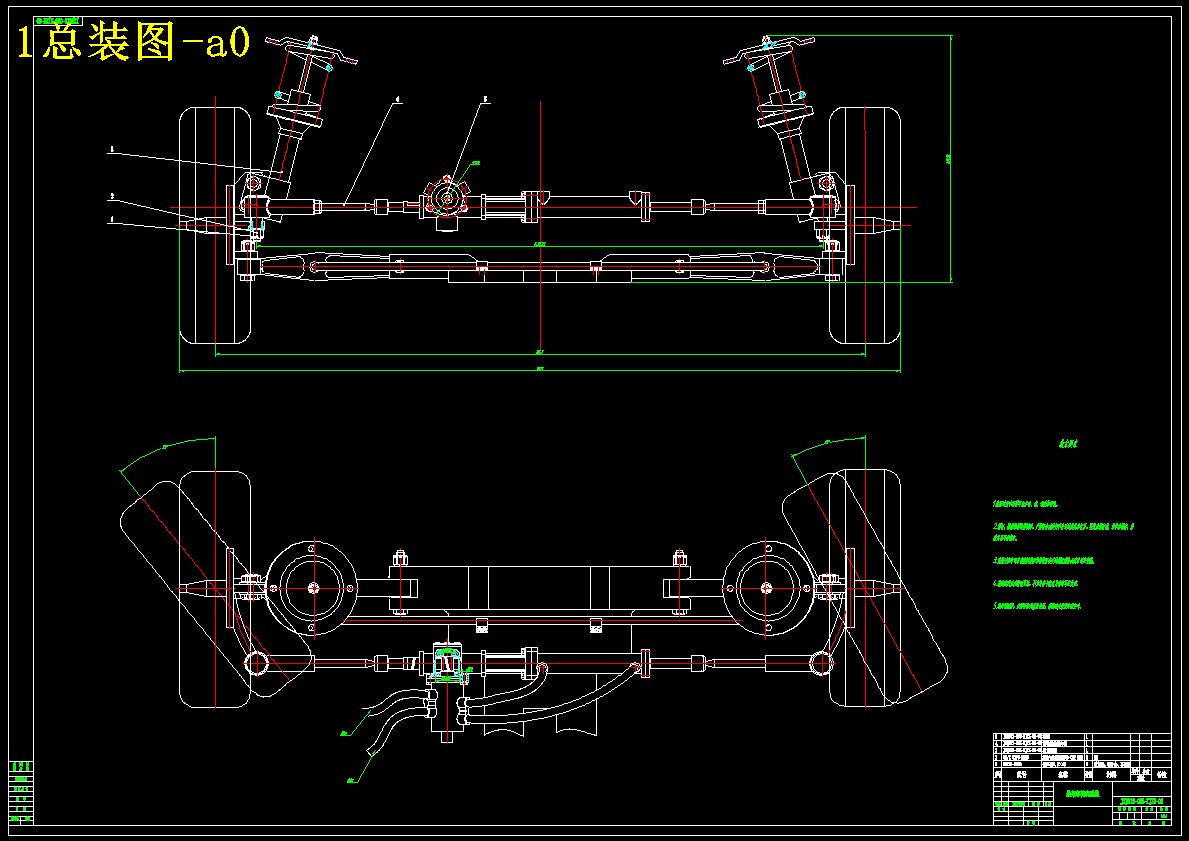Pick the right tie-rod ball joint in lower view
This screenshot has height=841, width=1189.
(822, 664)
